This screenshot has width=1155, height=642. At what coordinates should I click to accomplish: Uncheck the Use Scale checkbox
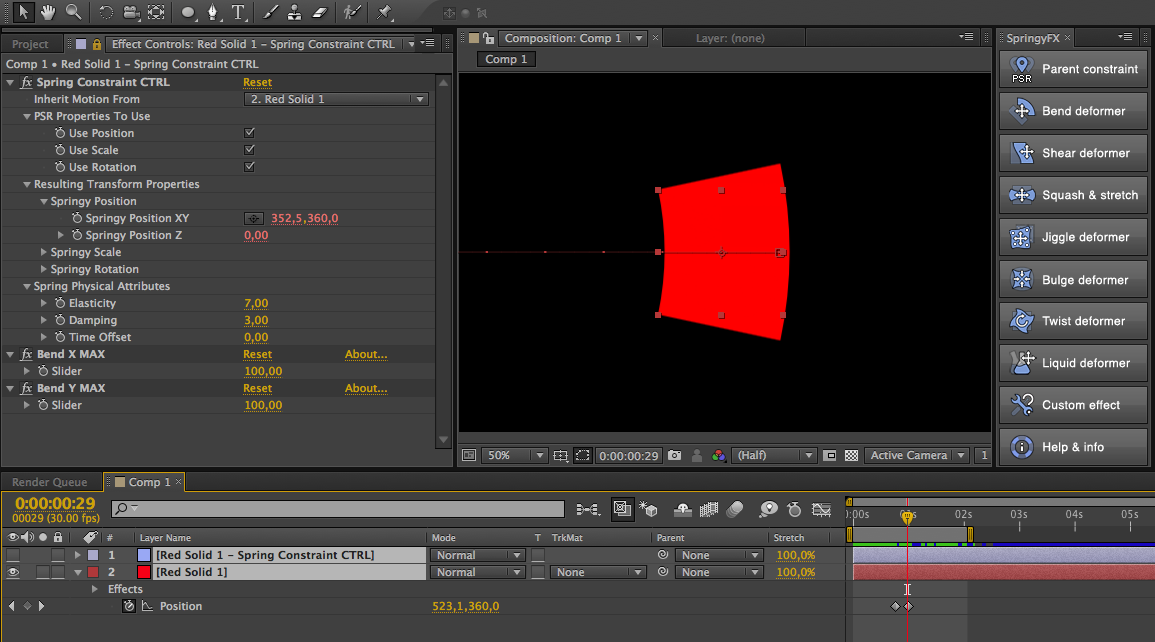click(249, 150)
